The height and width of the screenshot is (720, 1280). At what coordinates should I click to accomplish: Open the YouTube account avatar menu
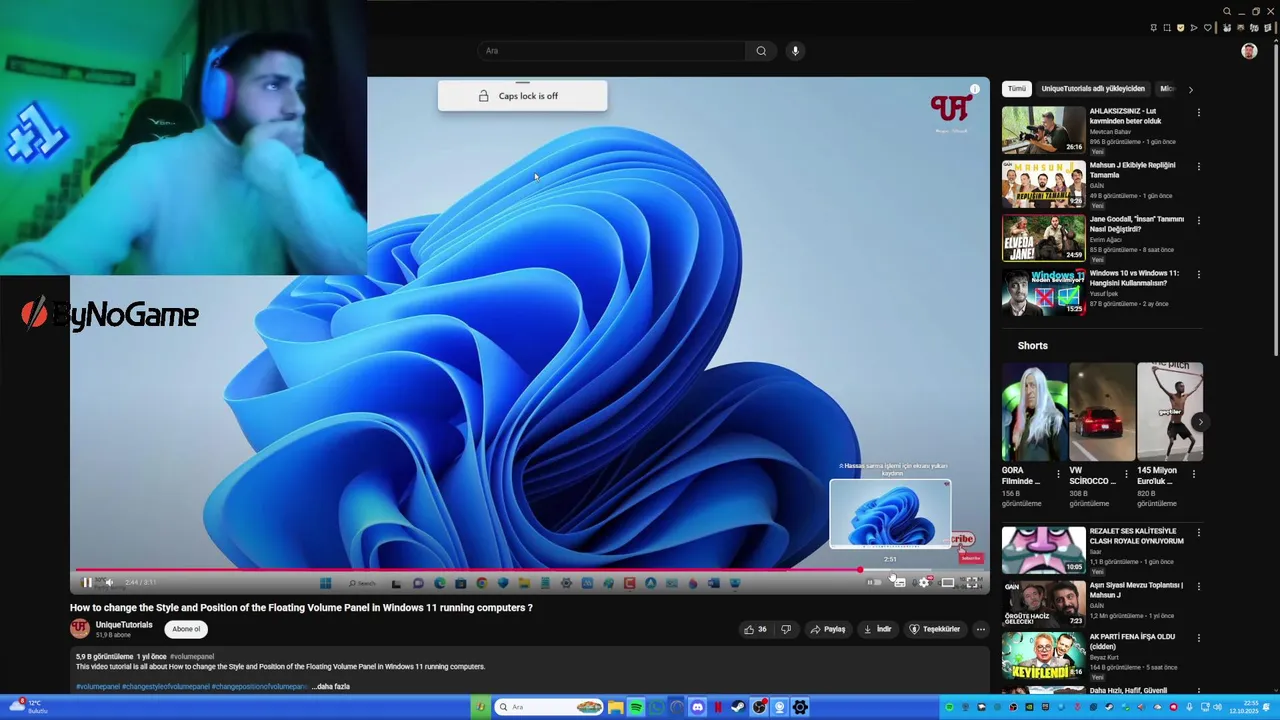1249,51
